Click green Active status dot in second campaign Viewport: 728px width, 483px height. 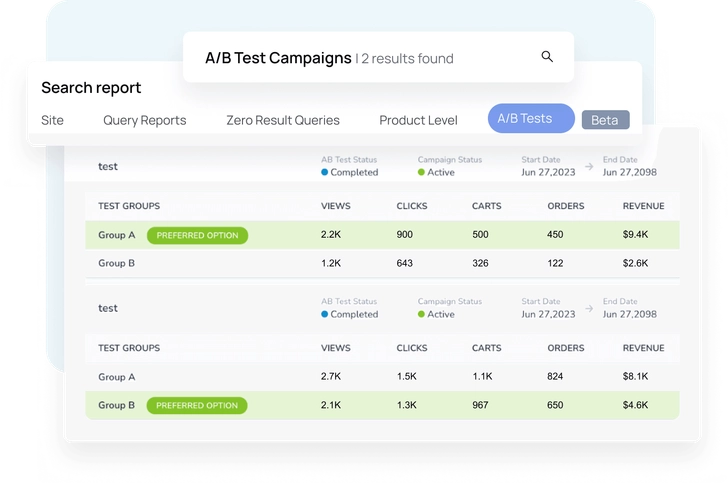pos(422,314)
